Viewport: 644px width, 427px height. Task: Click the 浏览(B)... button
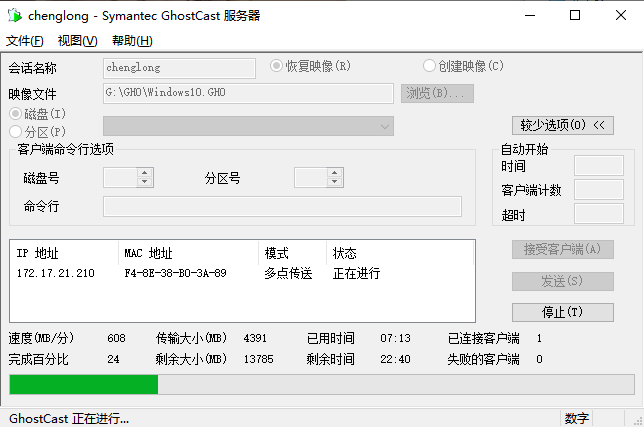(437, 93)
